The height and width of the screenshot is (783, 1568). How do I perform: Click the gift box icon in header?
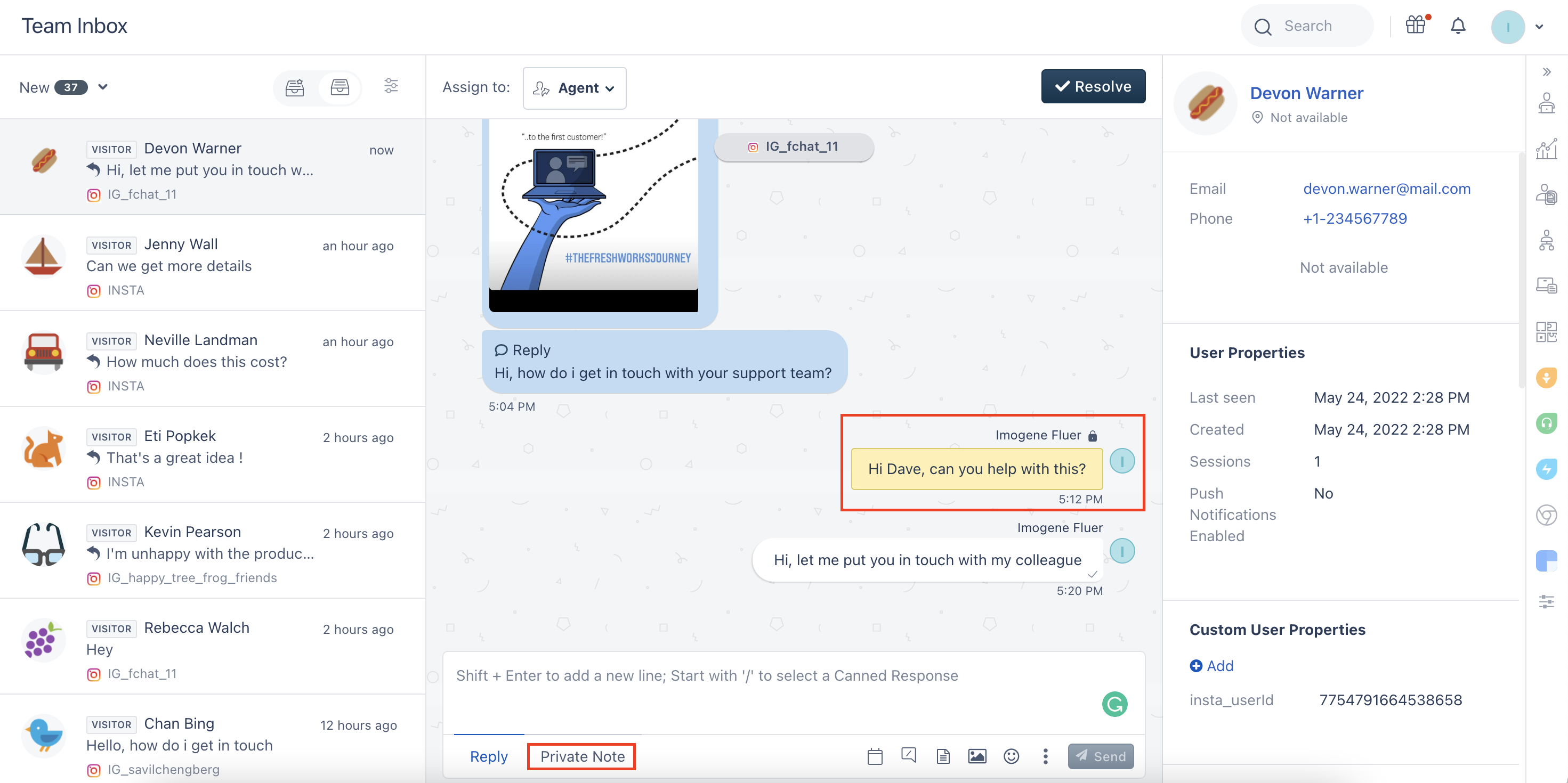click(x=1416, y=26)
